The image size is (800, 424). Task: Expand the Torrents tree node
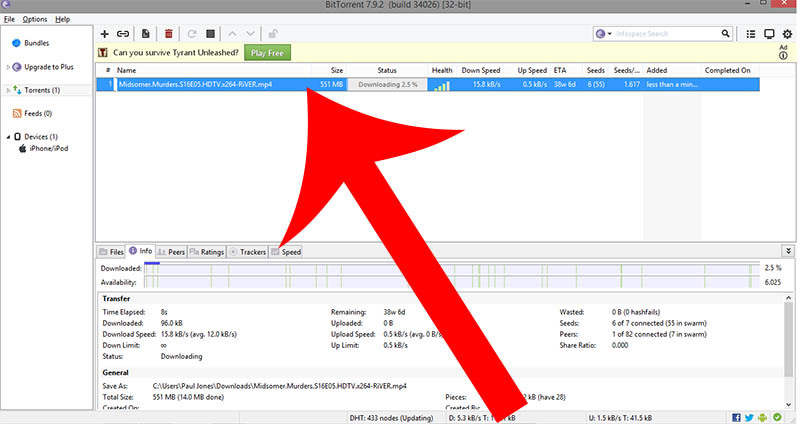pos(8,90)
